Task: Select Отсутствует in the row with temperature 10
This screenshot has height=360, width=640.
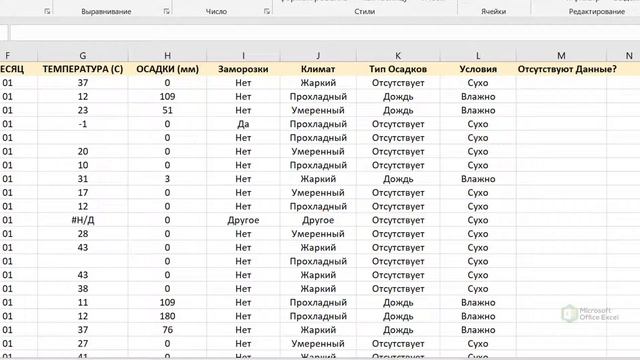Action: tap(398, 165)
